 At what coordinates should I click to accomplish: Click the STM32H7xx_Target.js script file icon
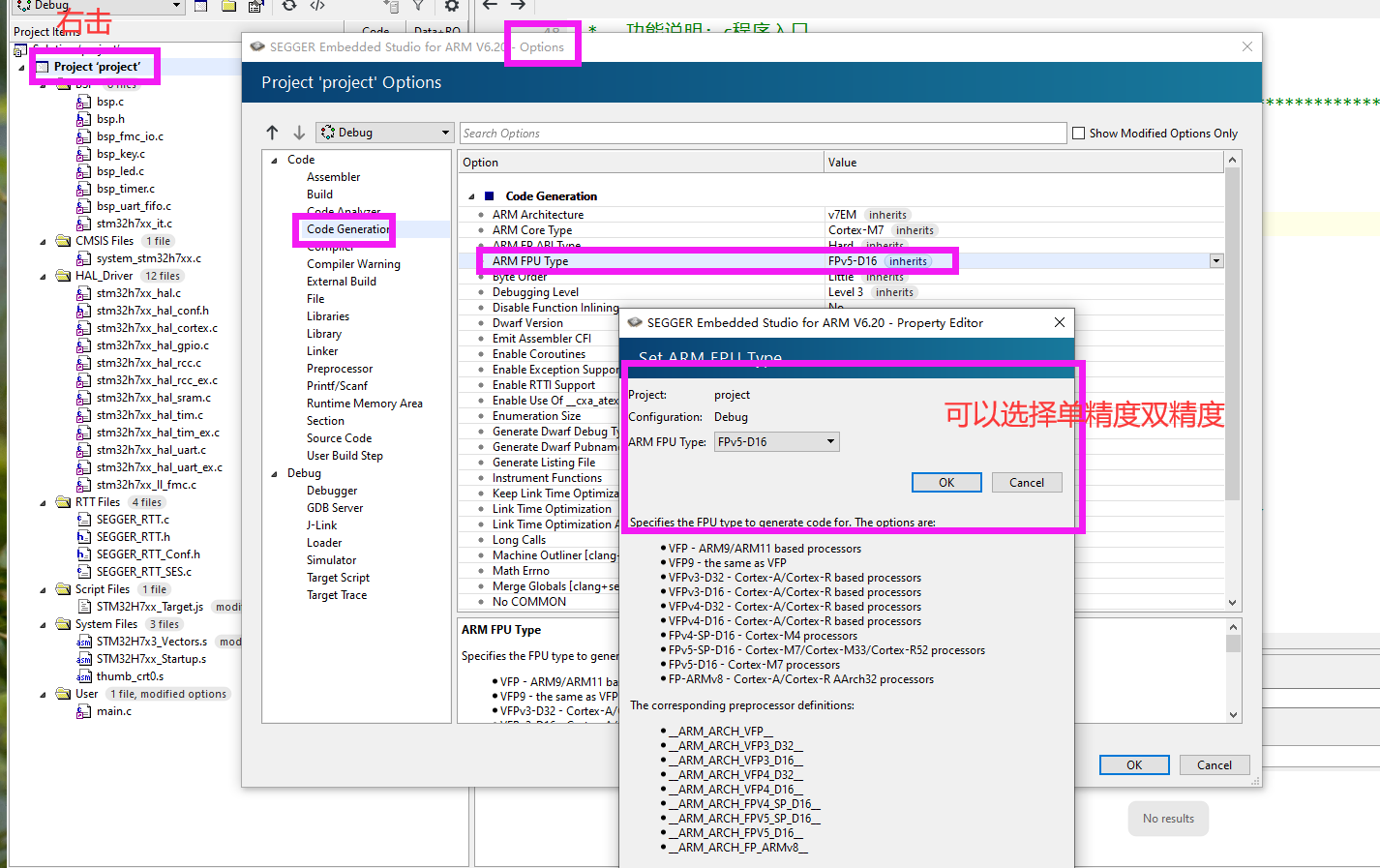(84, 607)
